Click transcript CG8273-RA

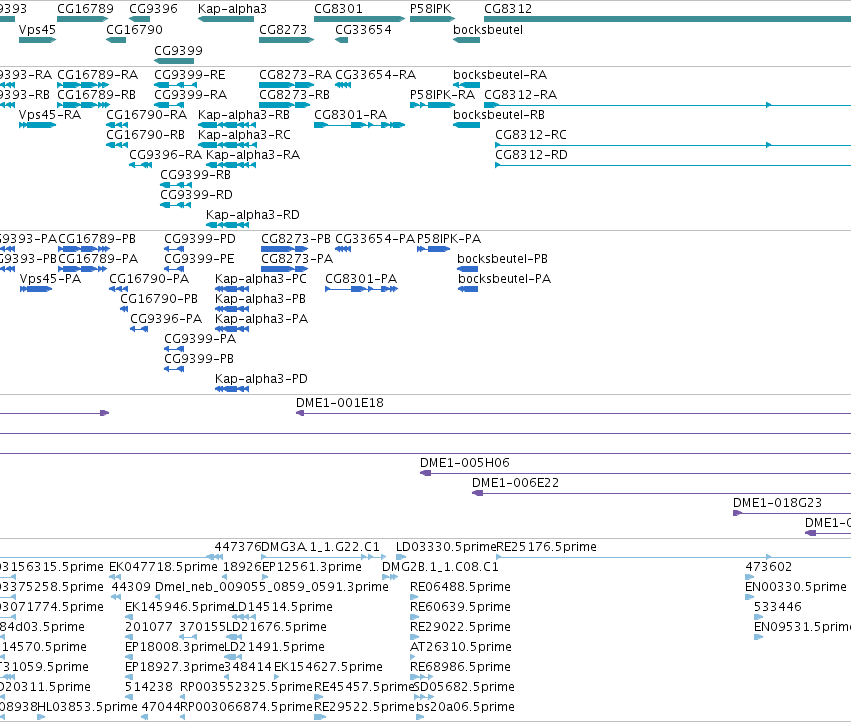click(x=295, y=74)
